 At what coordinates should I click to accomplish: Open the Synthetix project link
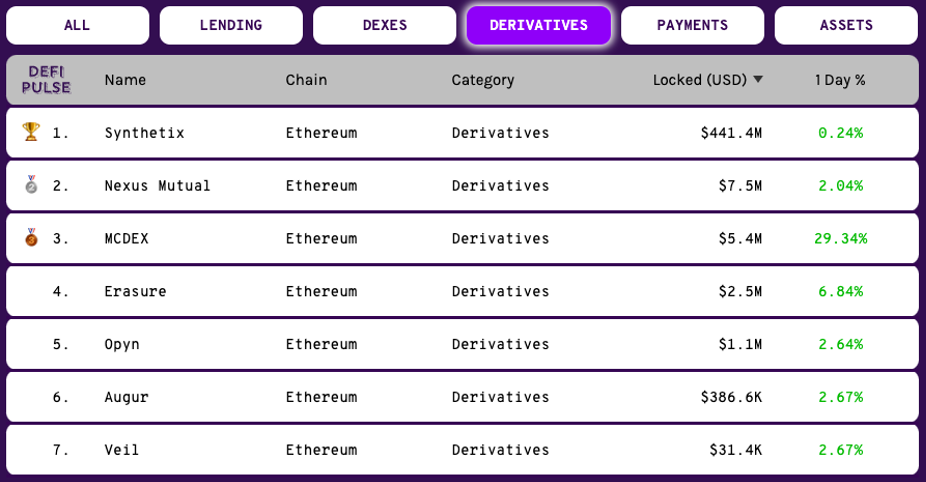coord(144,133)
